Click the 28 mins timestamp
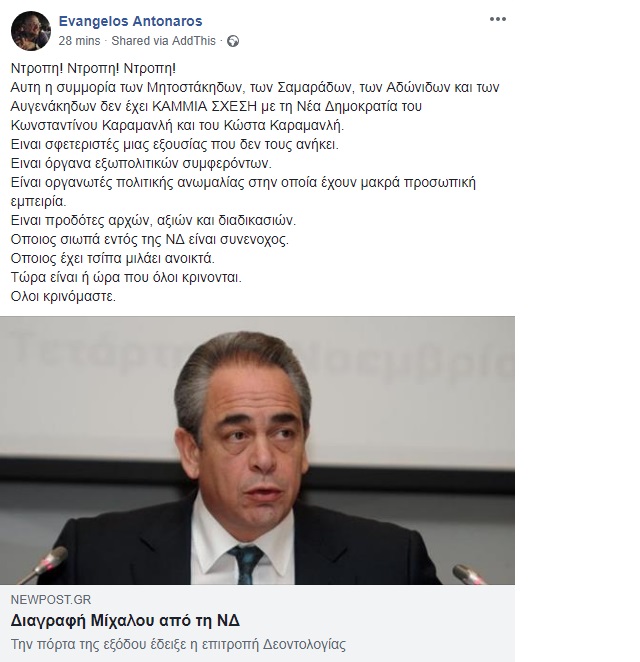 click(x=79, y=41)
